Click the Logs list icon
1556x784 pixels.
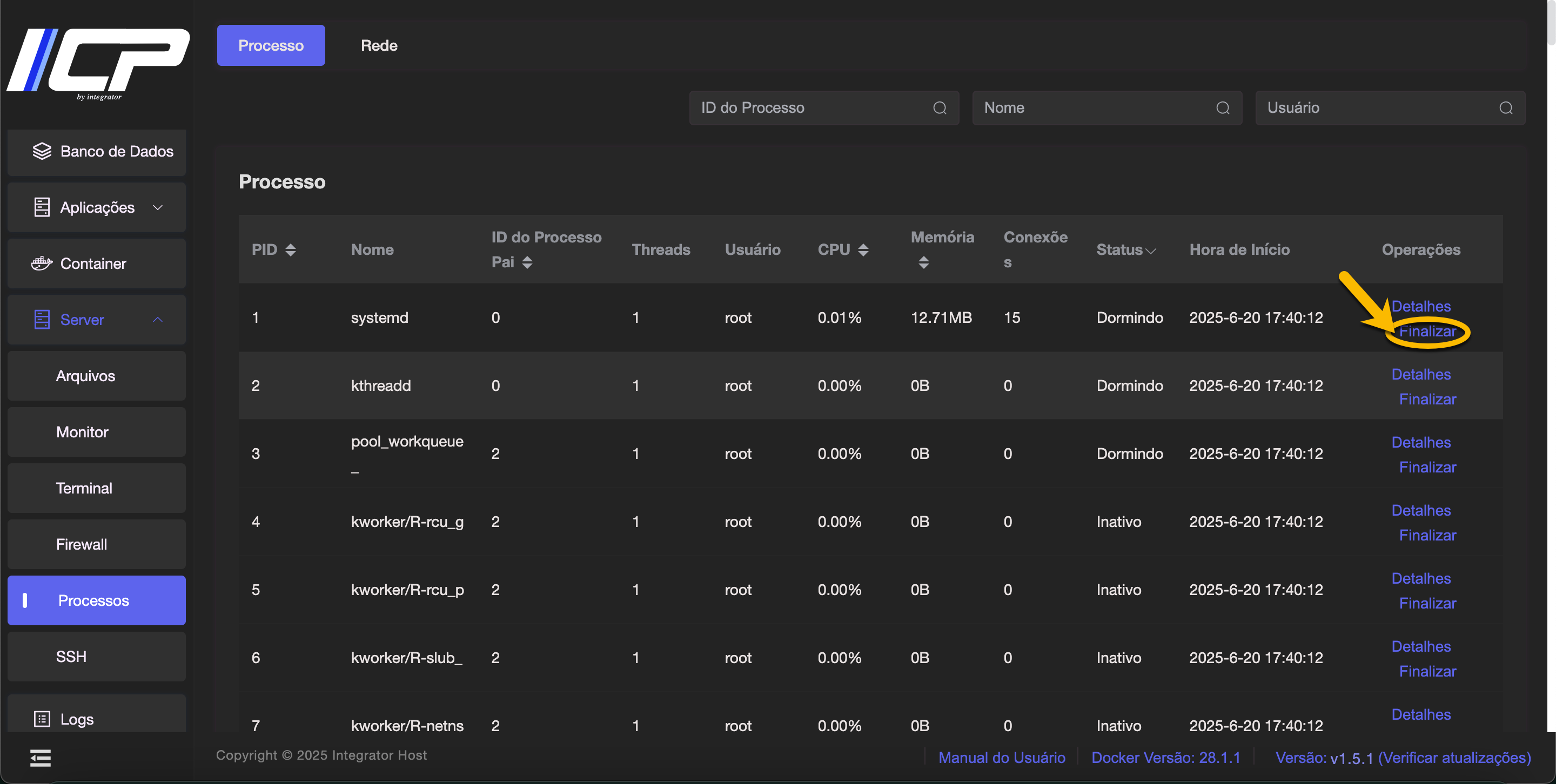tap(42, 719)
